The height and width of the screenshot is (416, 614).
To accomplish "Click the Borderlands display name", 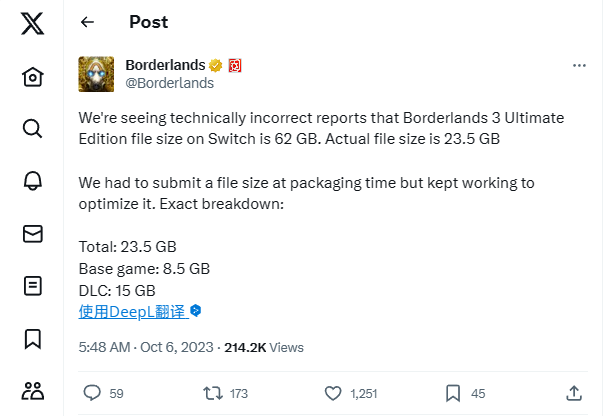I will (165, 65).
